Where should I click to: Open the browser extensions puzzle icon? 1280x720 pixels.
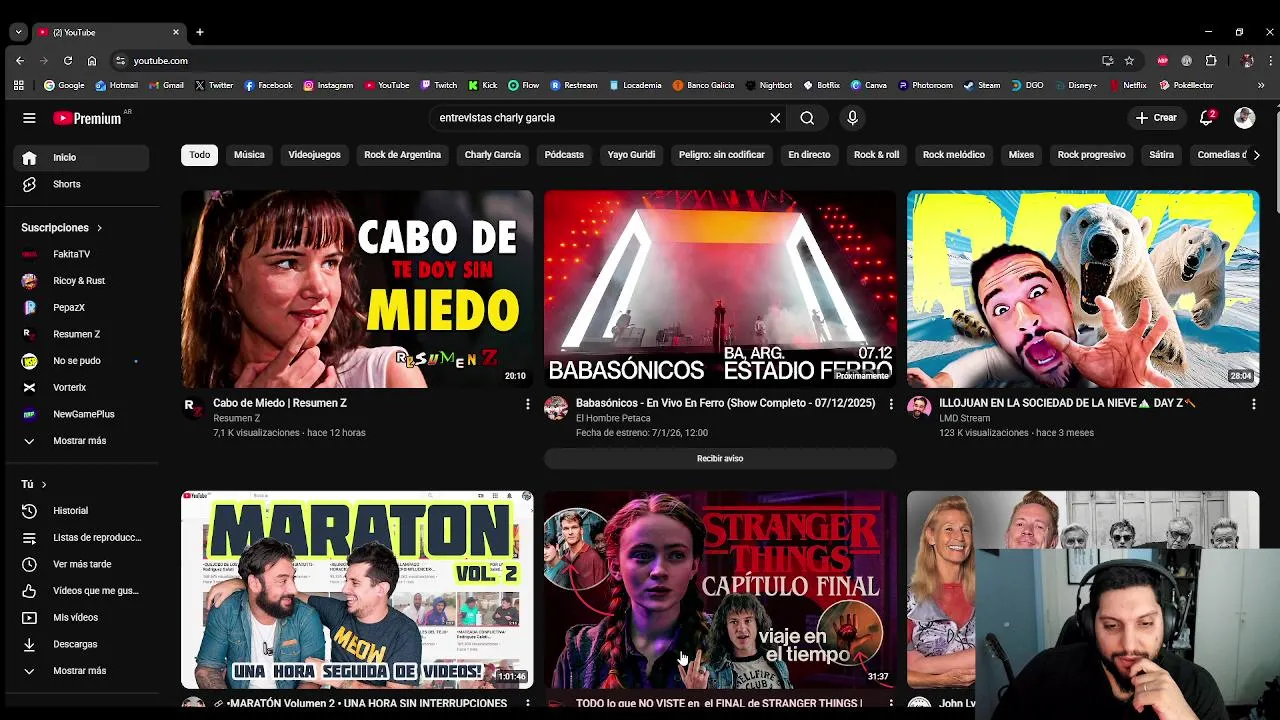click(x=1211, y=60)
